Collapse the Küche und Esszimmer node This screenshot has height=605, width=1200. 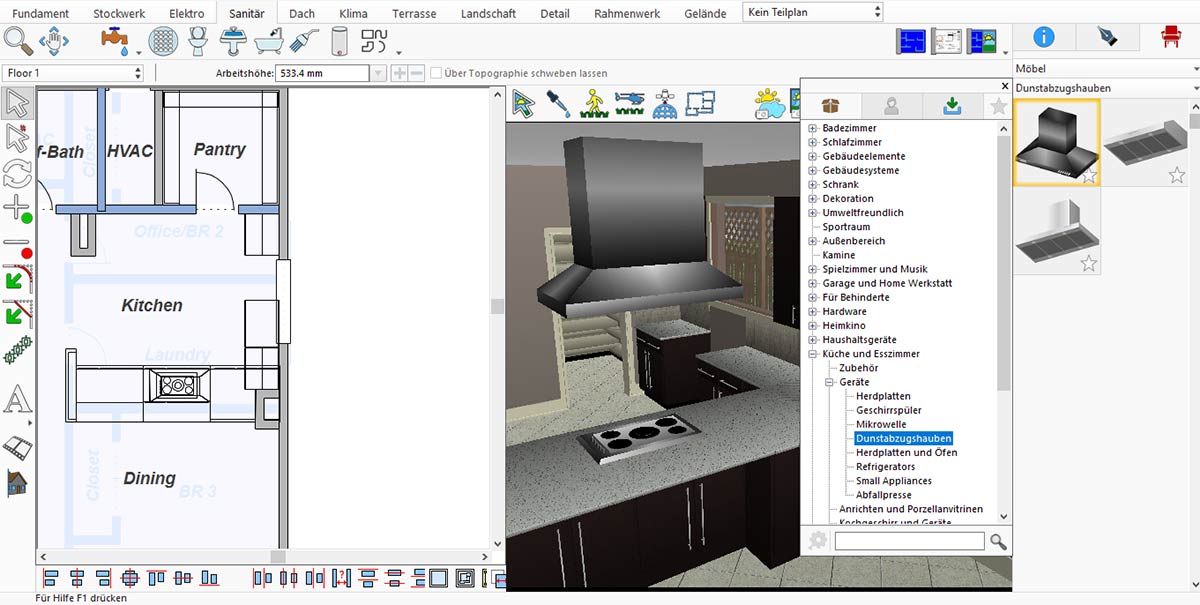pyautogui.click(x=813, y=354)
